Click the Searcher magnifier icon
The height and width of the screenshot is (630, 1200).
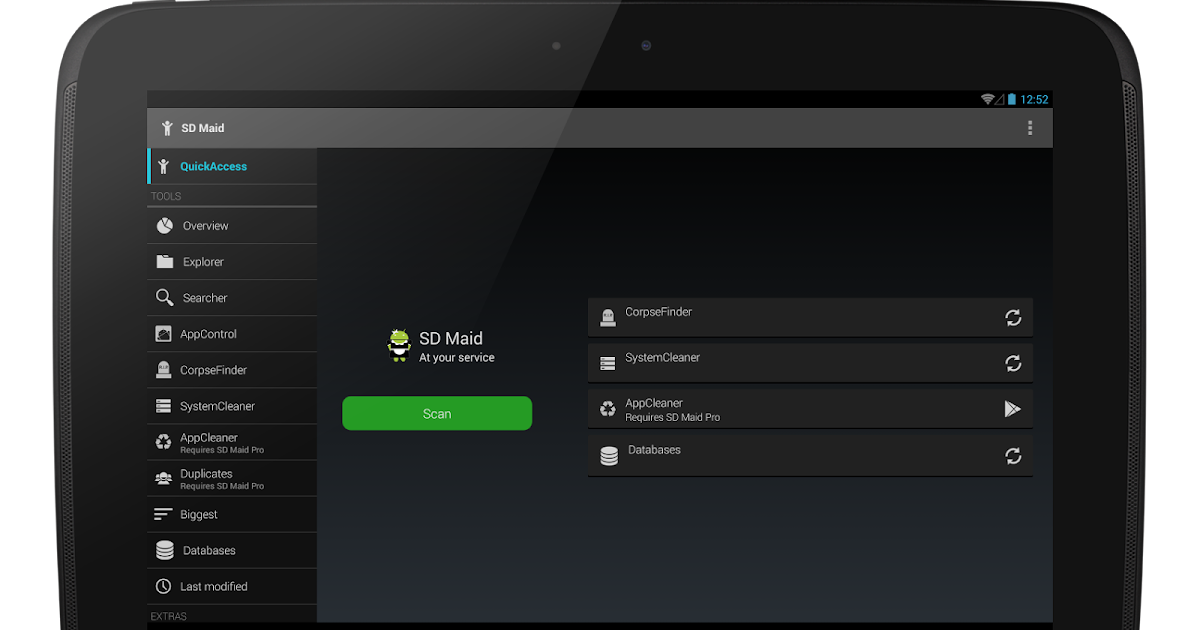165,298
